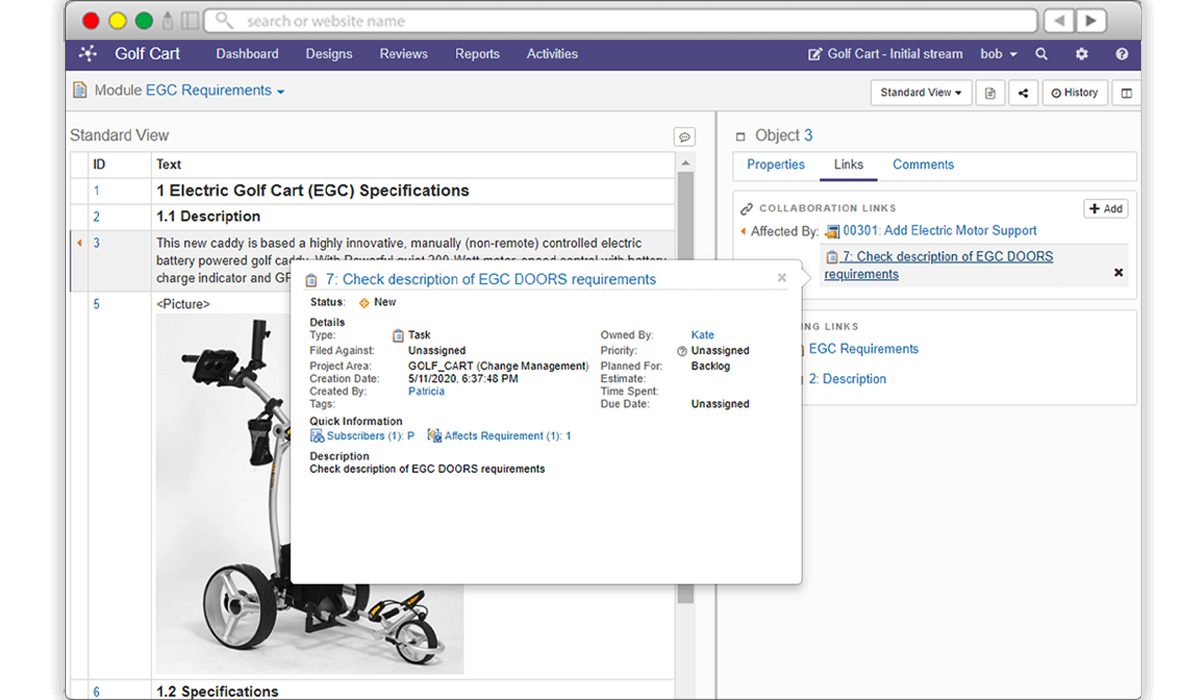1200x700 pixels.
Task: Open requirement ID 2 link
Action: (97, 217)
